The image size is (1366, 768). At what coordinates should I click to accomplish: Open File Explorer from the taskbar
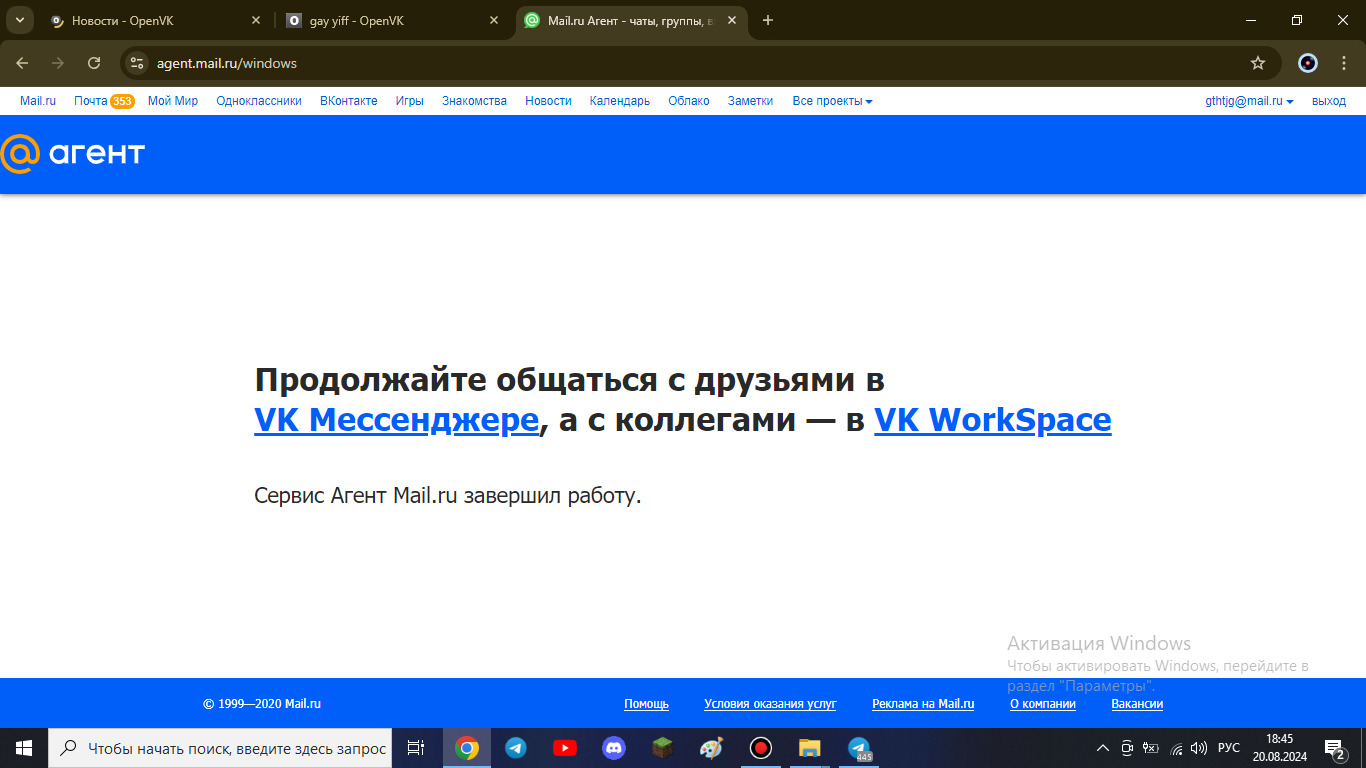point(809,748)
